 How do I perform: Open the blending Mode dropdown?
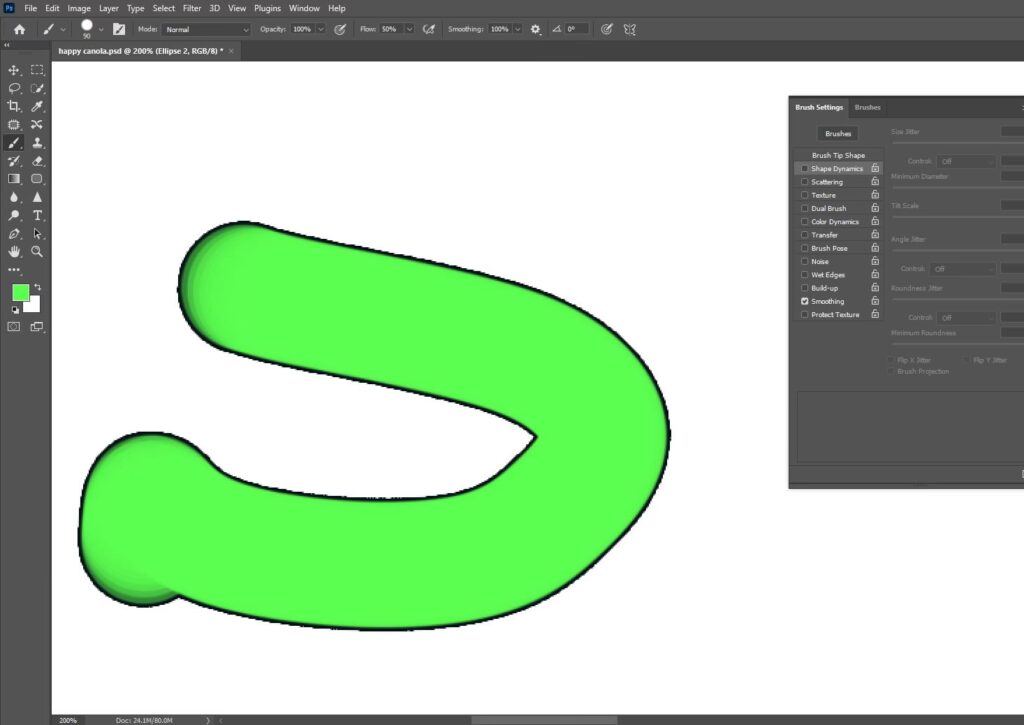(207, 30)
